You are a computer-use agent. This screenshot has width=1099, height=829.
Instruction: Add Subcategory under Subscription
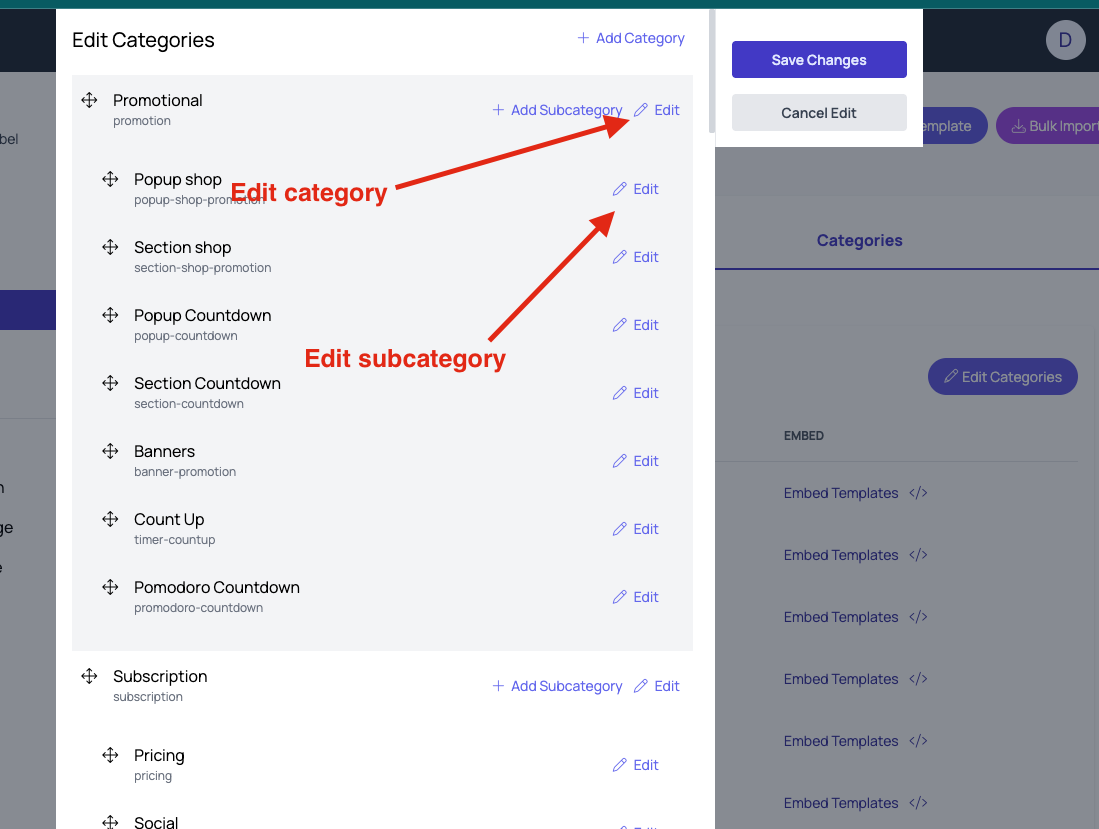[x=557, y=686]
